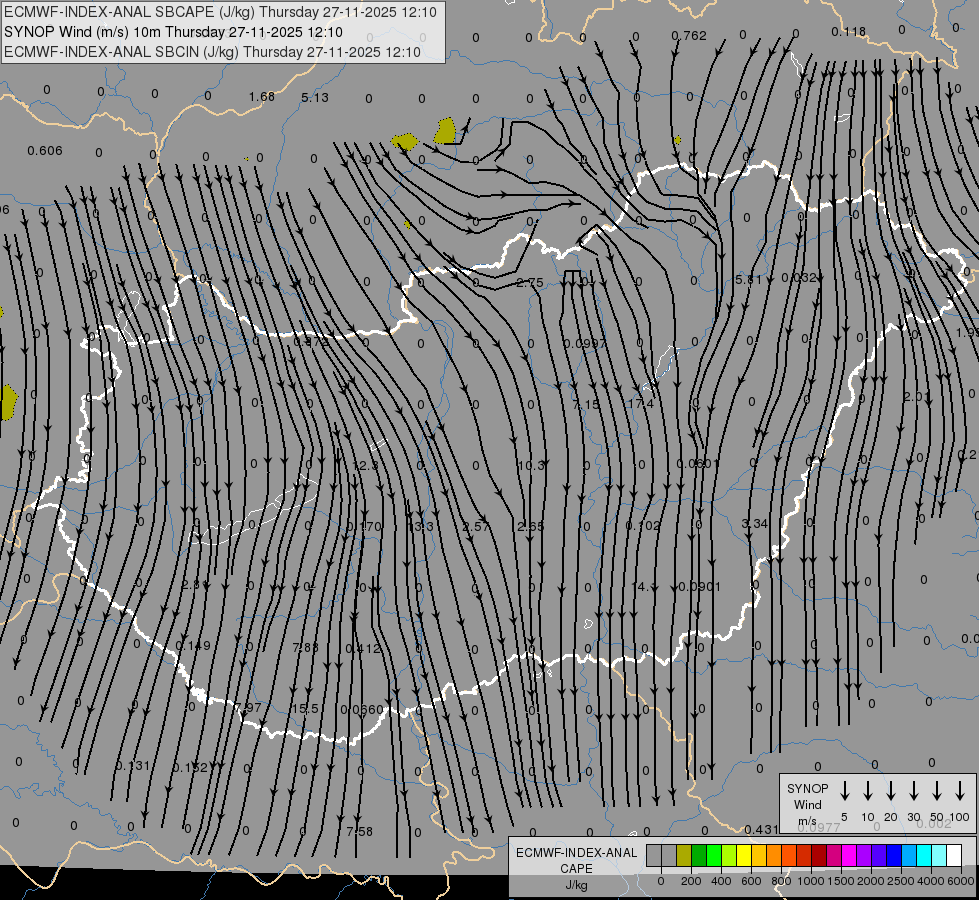Click the 6000 tick in CAPE legend
Screen dimensions: 979x900
tap(961, 881)
